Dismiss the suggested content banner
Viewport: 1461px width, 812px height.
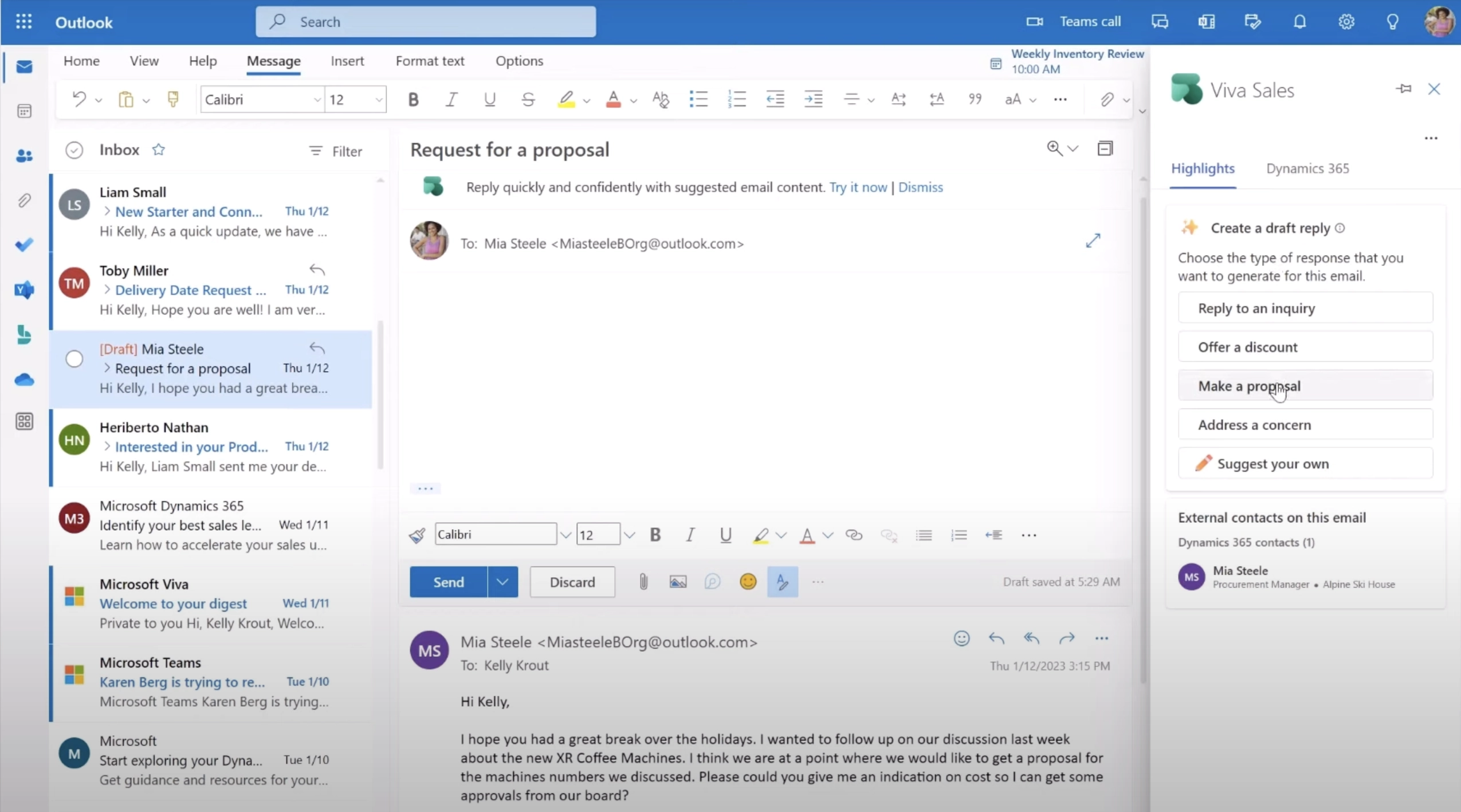coord(920,187)
